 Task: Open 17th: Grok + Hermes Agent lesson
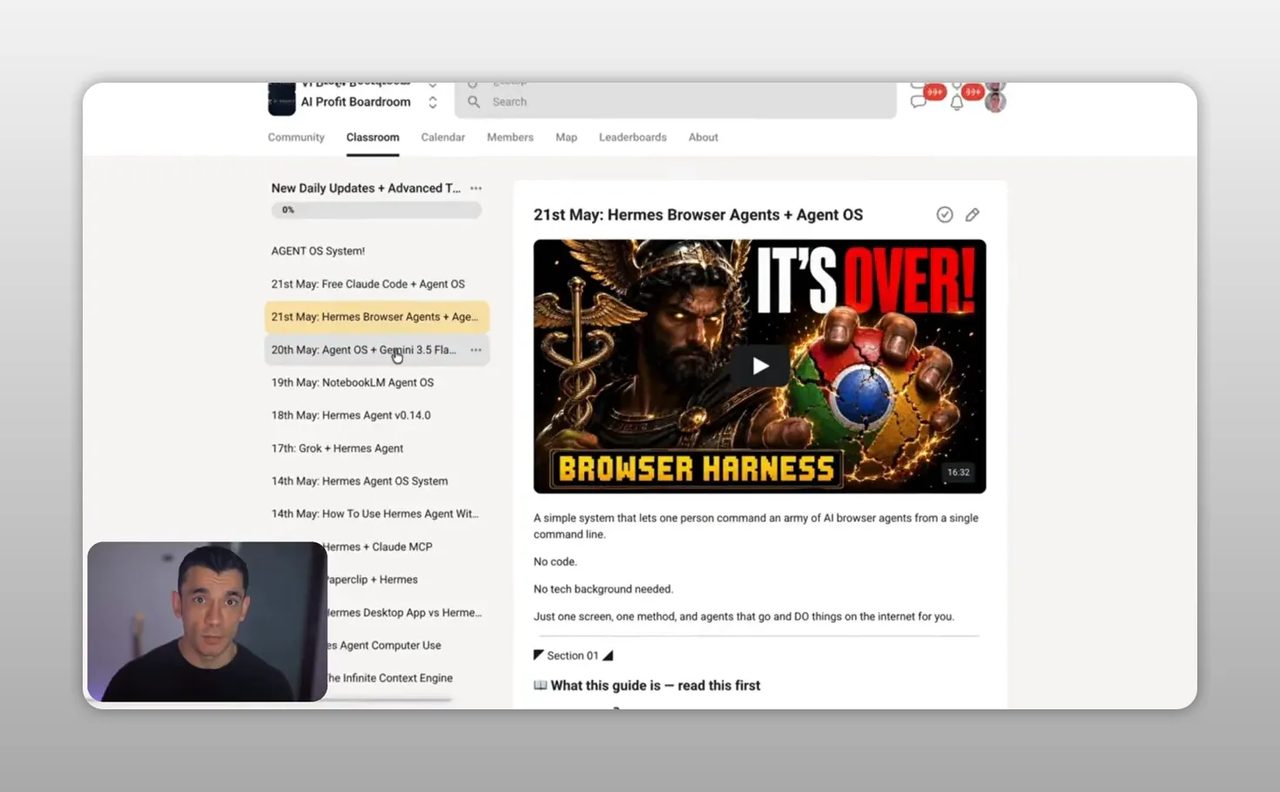click(x=376, y=448)
